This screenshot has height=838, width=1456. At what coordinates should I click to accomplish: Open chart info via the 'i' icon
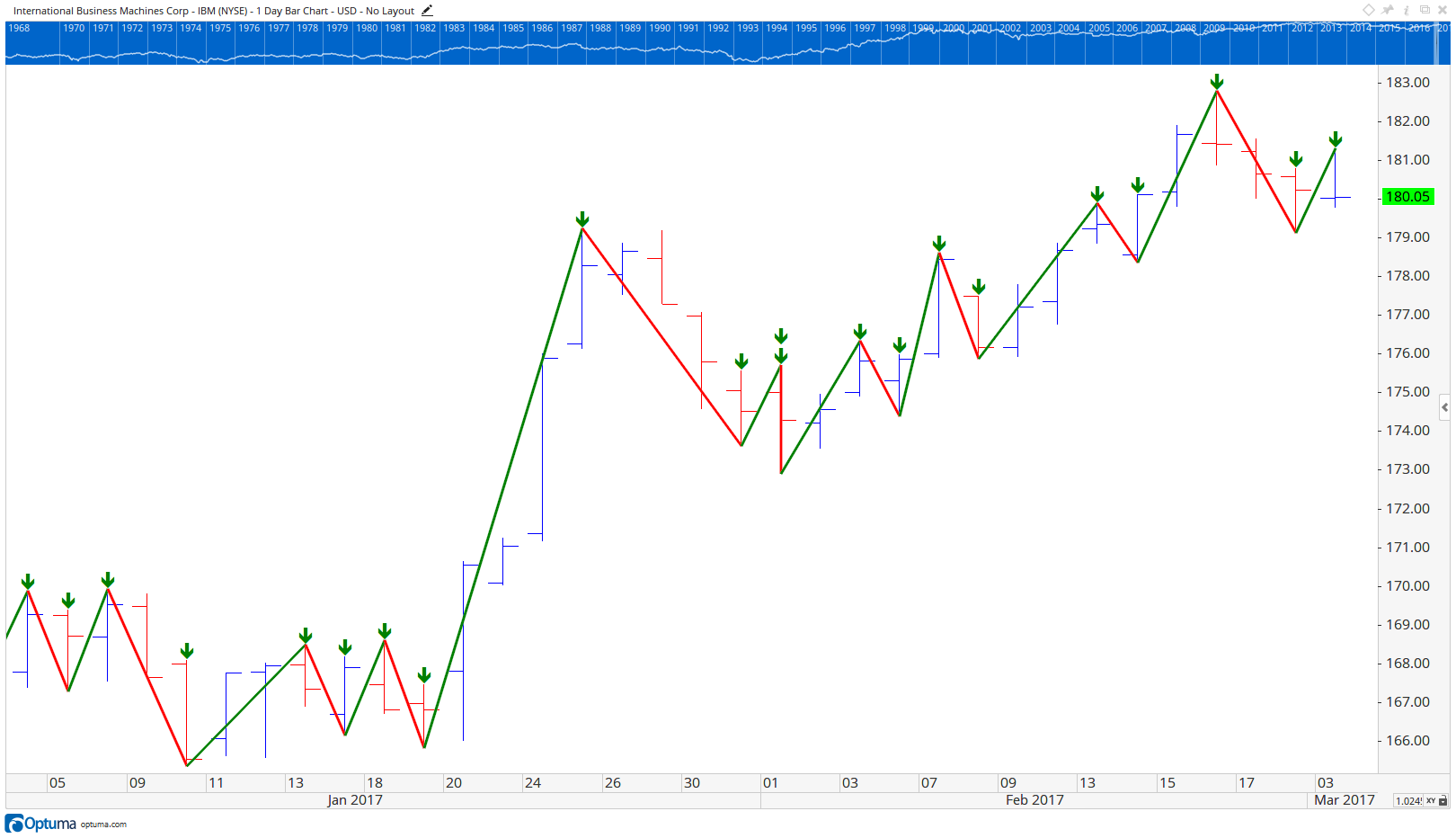(x=1407, y=10)
